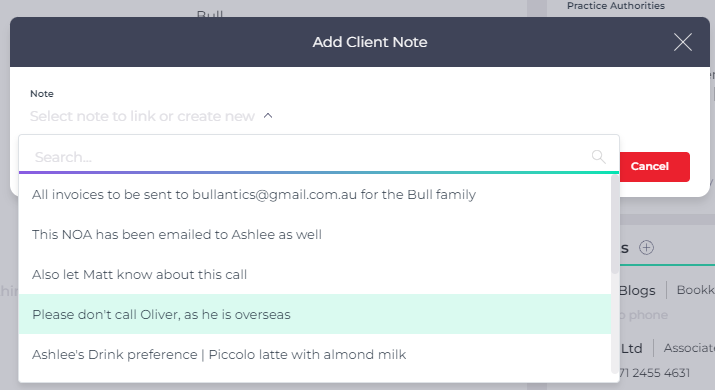Click the search magnifier icon
Image resolution: width=715 pixels, height=390 pixels.
tap(598, 156)
